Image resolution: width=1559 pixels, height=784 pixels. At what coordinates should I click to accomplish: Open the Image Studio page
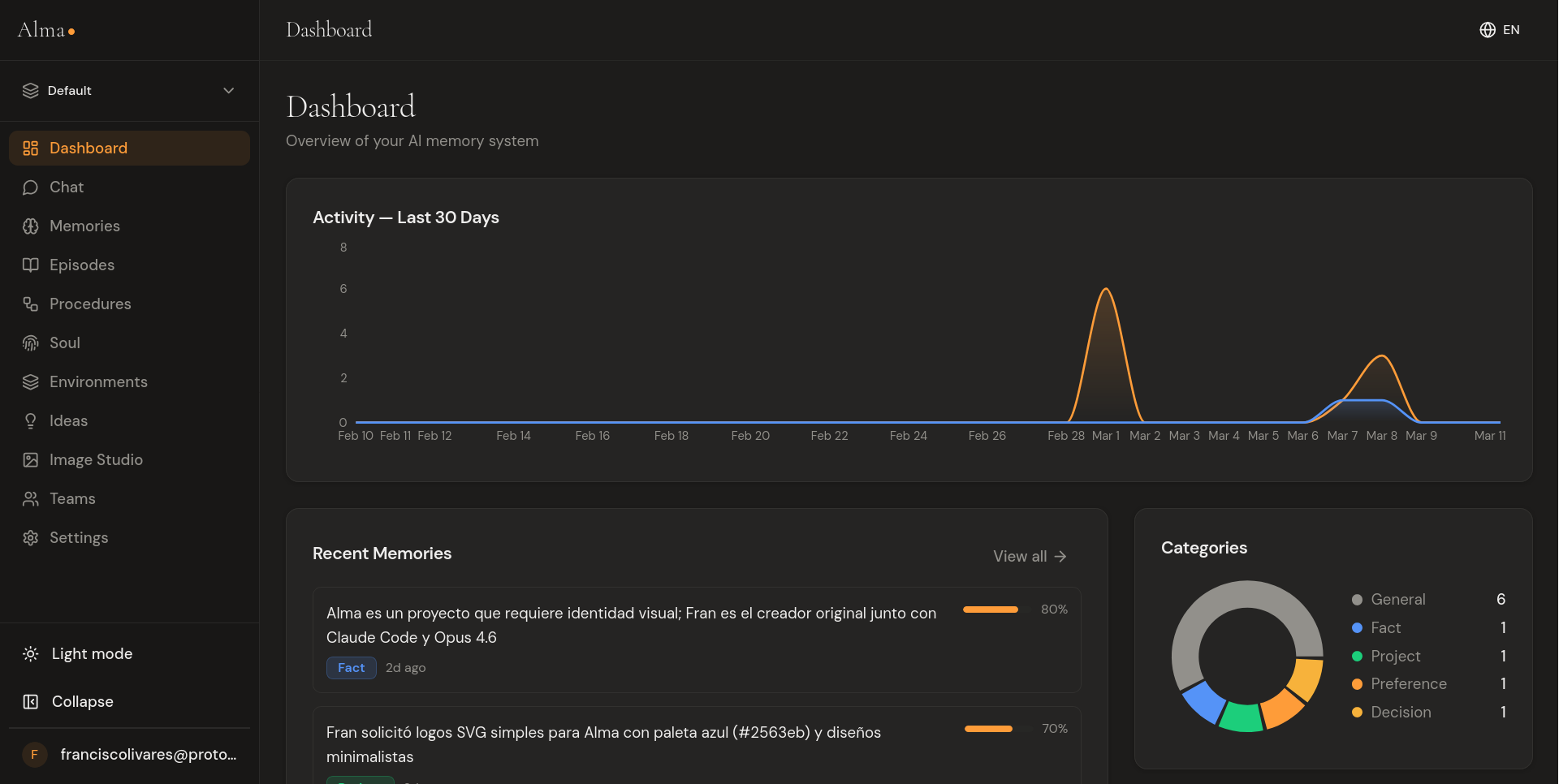(129, 459)
